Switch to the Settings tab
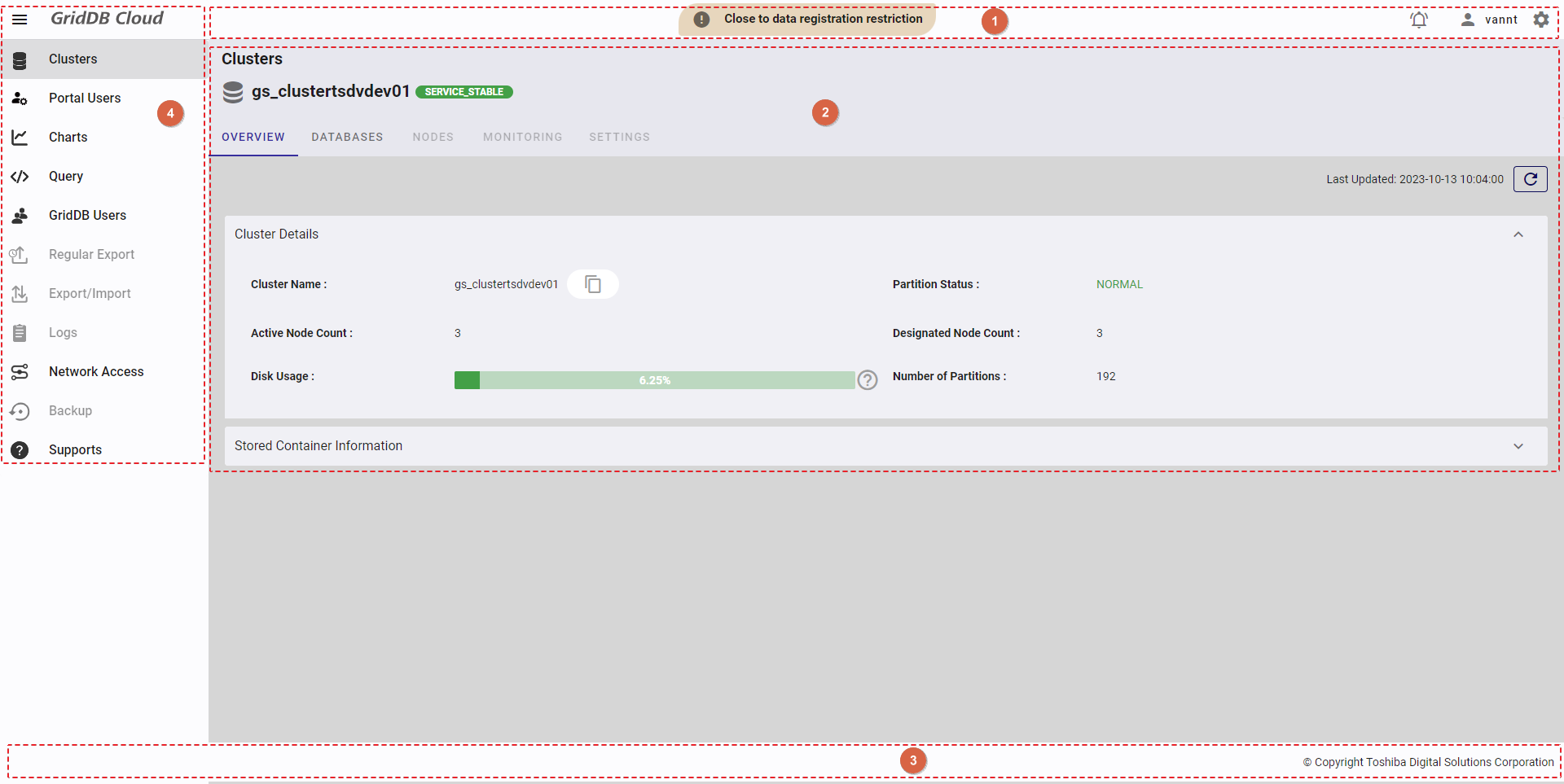Viewport: 1564px width, 784px height. (619, 137)
